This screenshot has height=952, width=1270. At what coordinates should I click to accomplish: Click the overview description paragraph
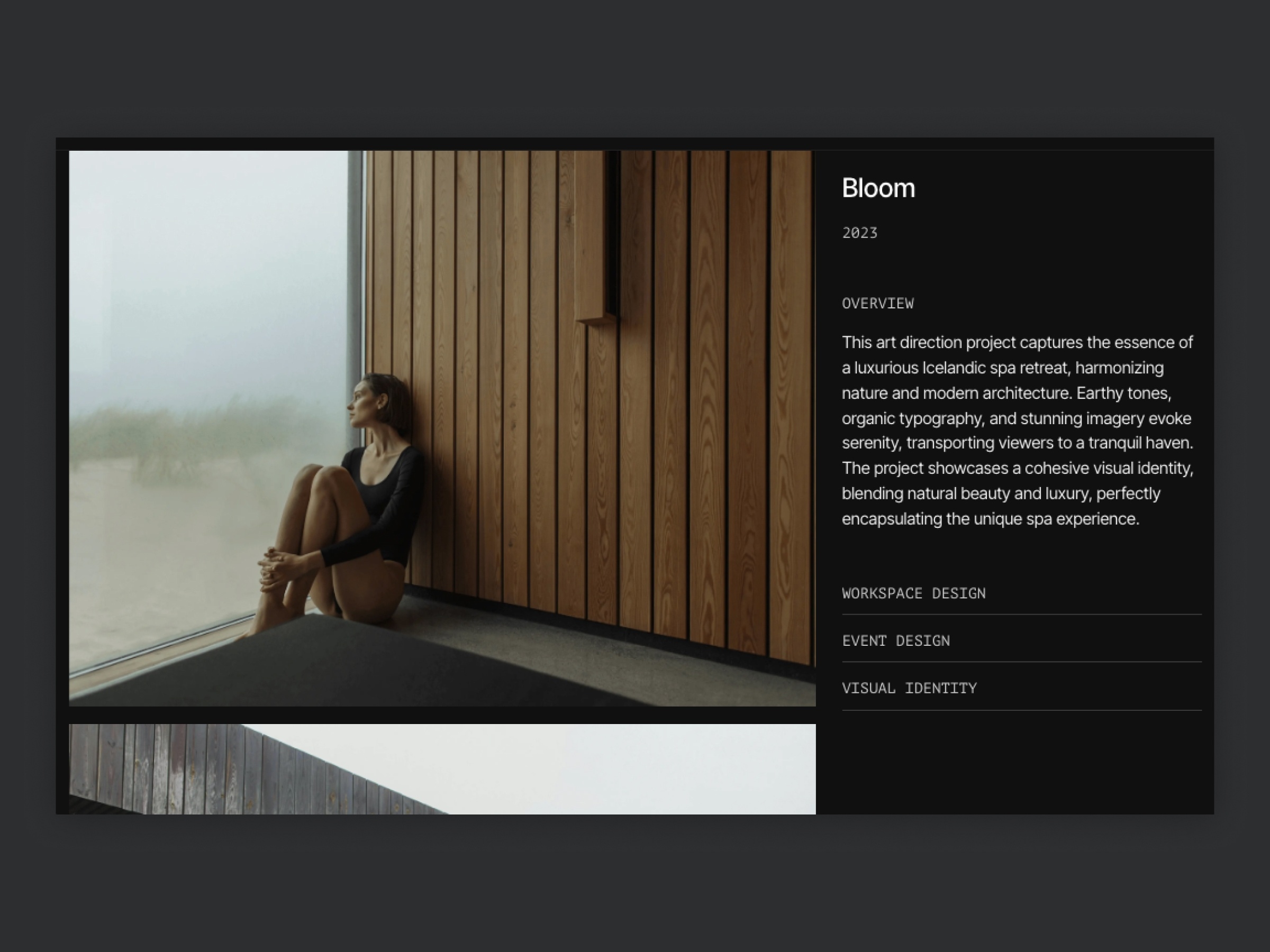[x=1017, y=431]
